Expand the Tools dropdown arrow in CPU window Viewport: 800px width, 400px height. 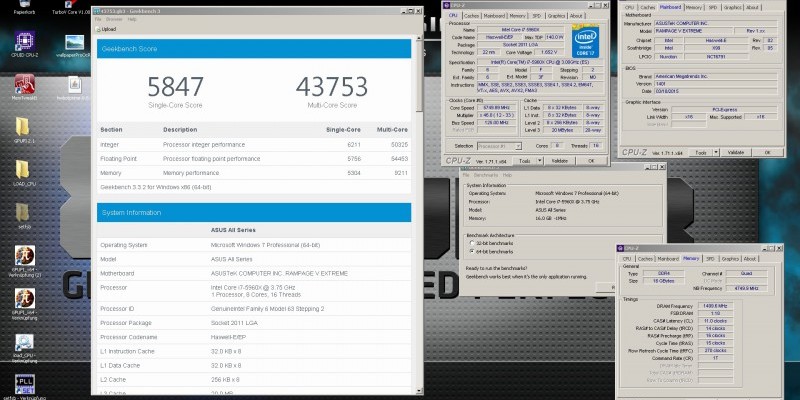coord(540,161)
